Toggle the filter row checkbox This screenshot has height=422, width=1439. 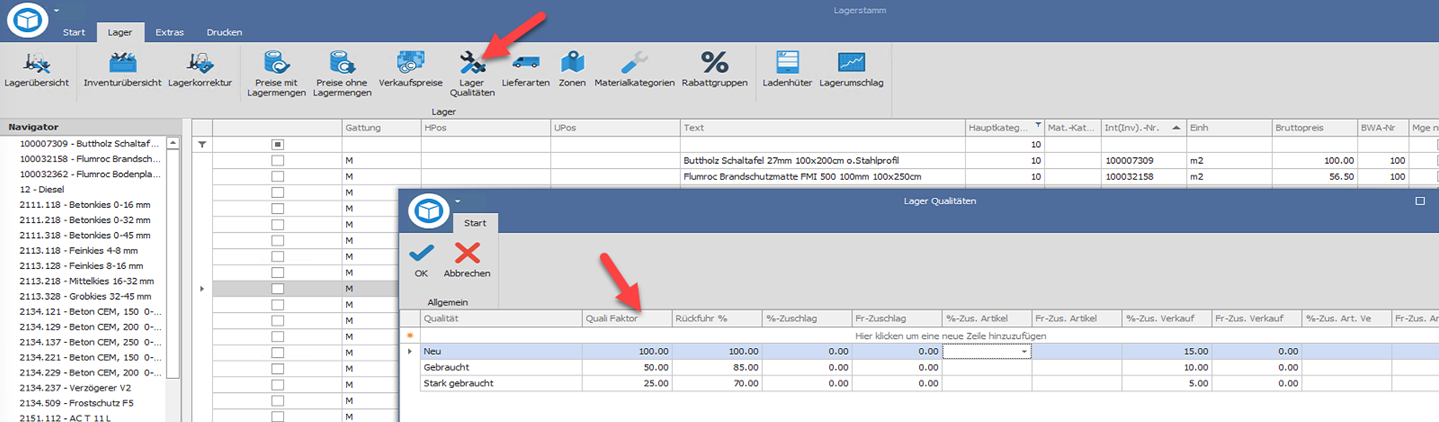click(x=277, y=145)
